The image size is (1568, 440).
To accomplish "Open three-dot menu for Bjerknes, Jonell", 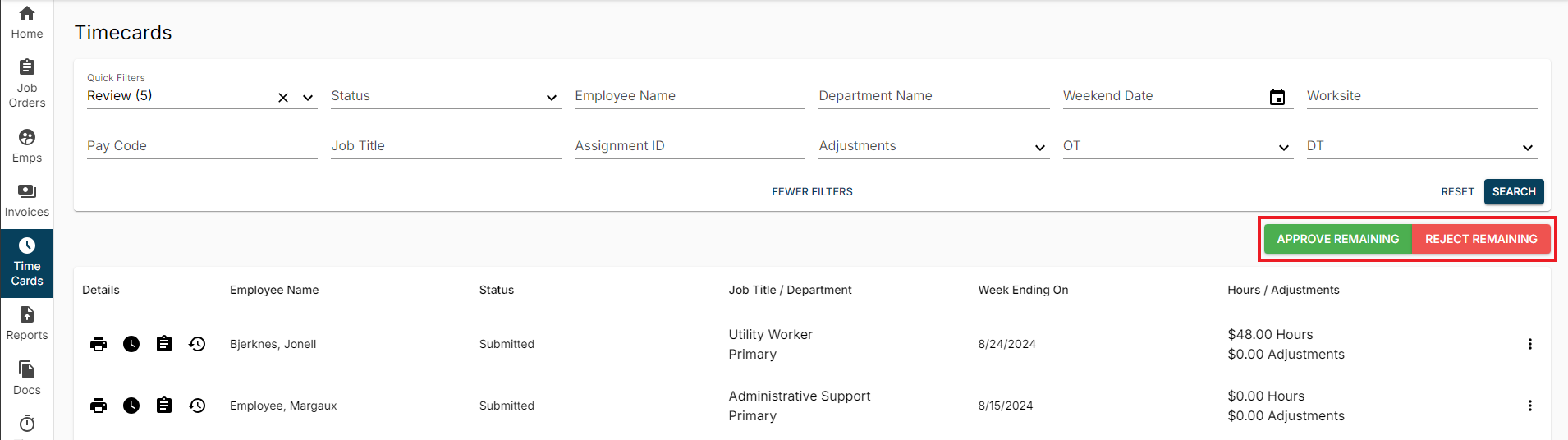I will [x=1529, y=344].
